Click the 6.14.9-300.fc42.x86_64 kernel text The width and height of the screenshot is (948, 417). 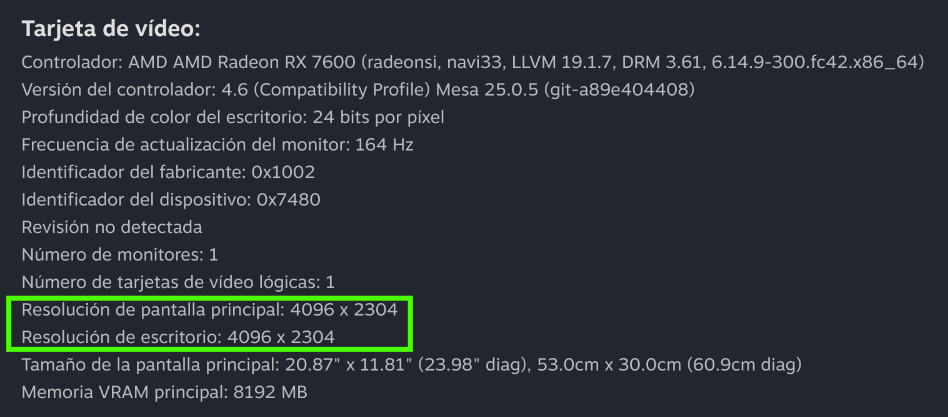tap(816, 62)
